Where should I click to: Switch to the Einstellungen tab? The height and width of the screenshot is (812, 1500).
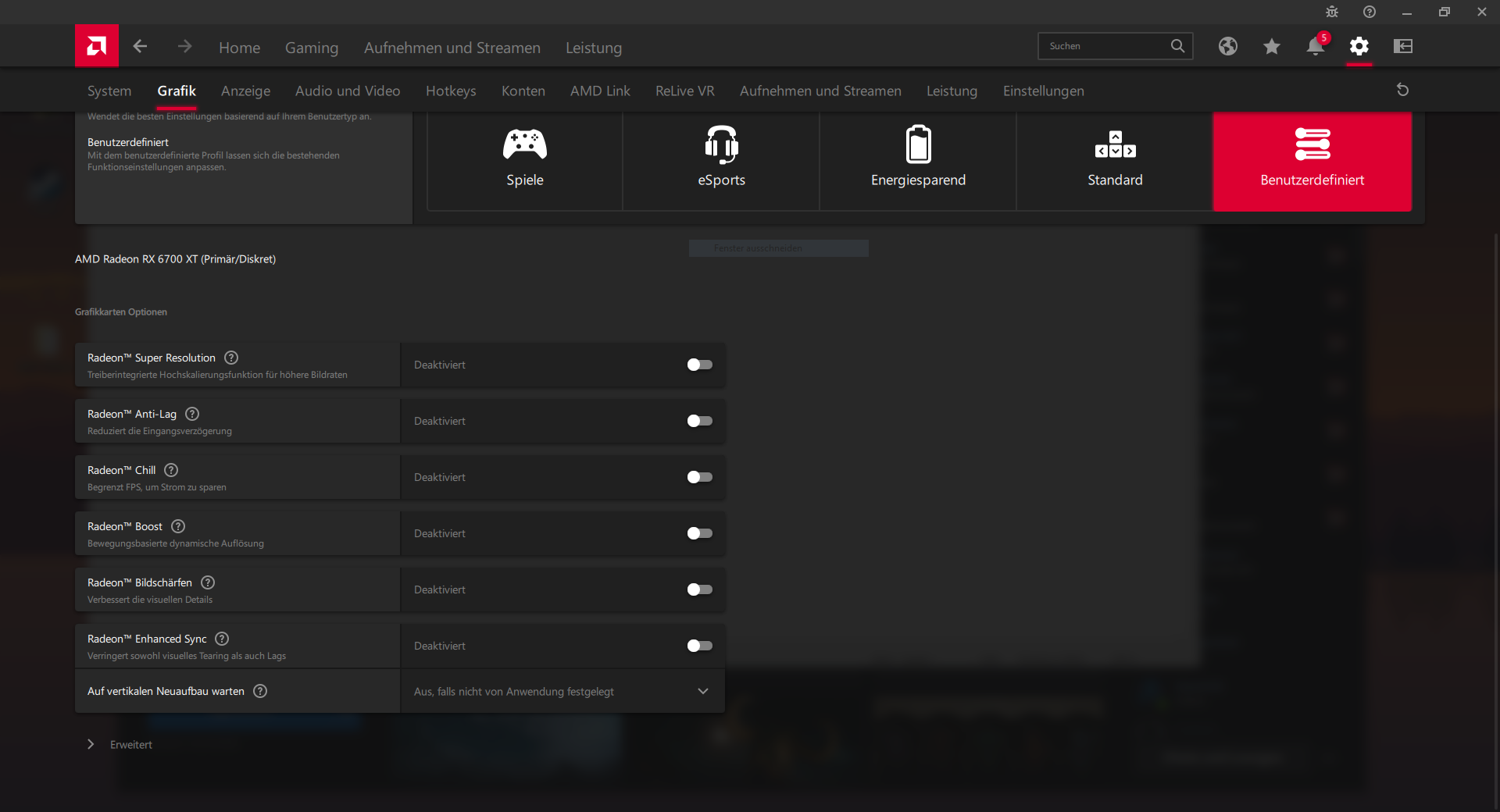point(1044,91)
